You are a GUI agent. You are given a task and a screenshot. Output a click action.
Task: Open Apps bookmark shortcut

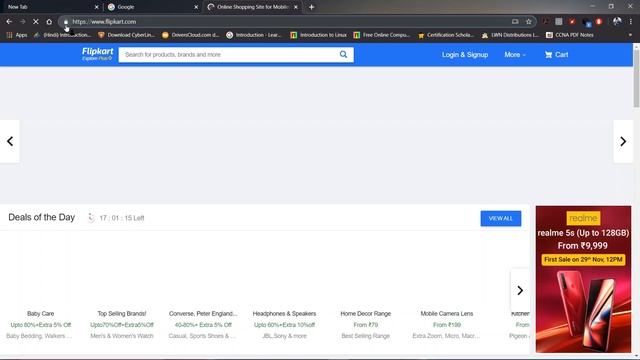click(x=17, y=35)
